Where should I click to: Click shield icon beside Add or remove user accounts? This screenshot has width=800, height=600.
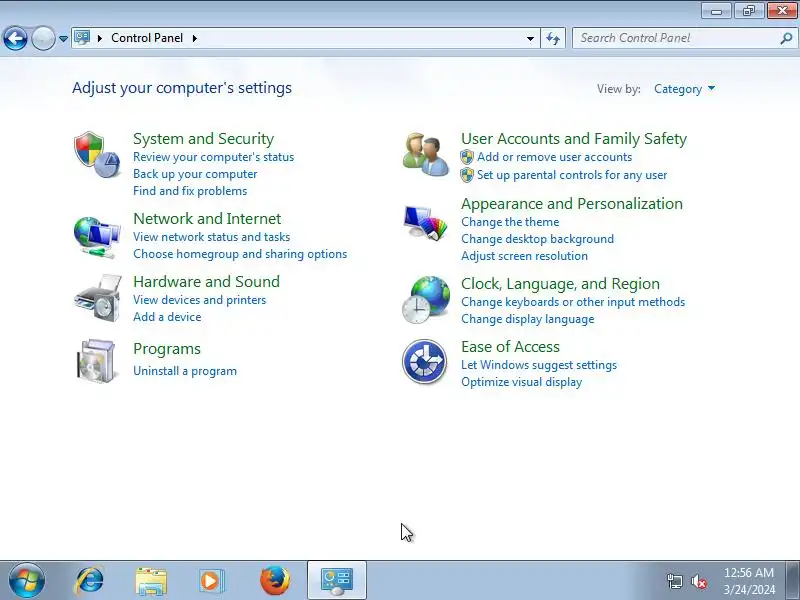tap(467, 157)
